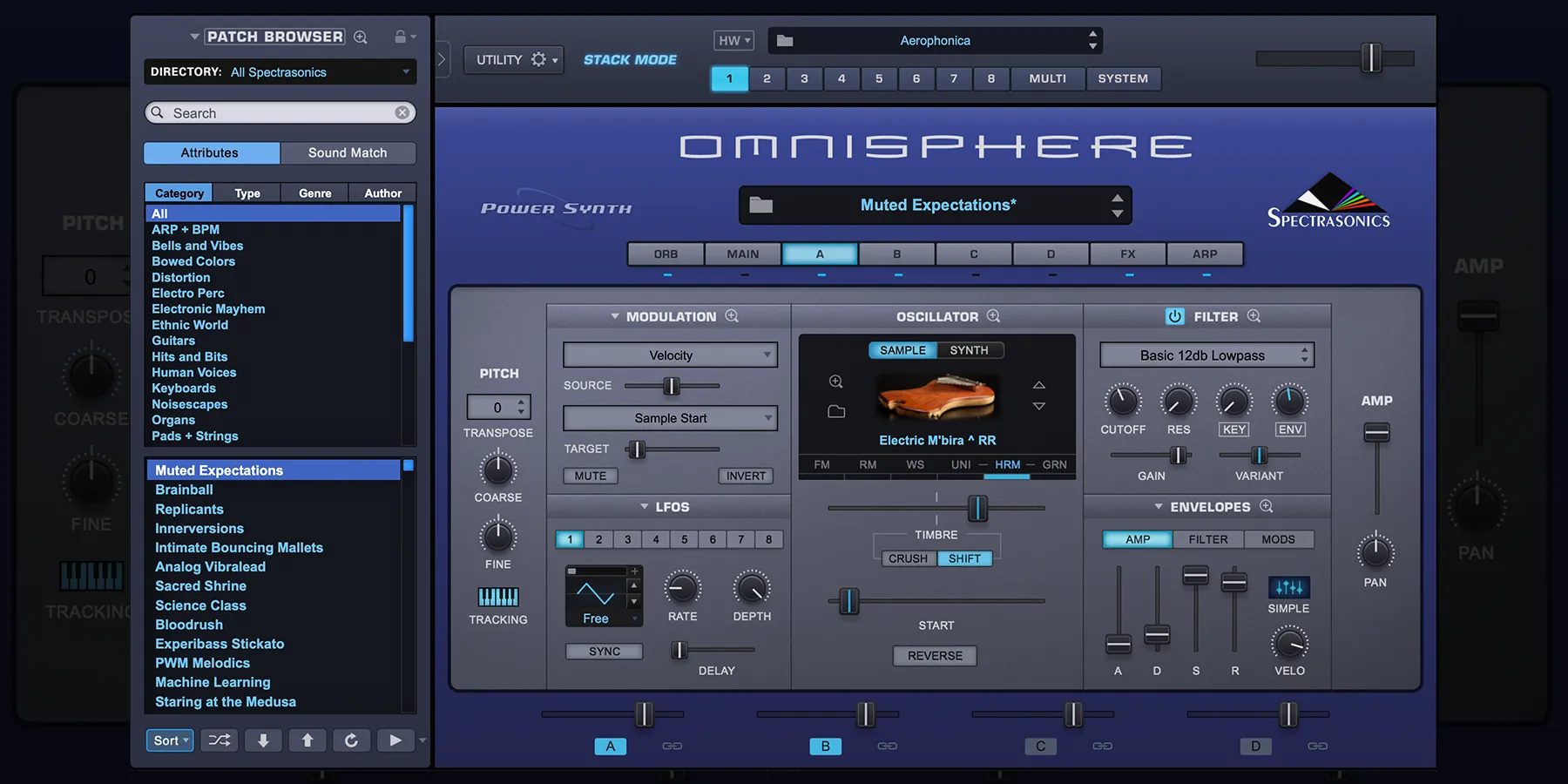Click the Filter panel zoom icon
This screenshot has height=784, width=1568.
pyautogui.click(x=1254, y=316)
